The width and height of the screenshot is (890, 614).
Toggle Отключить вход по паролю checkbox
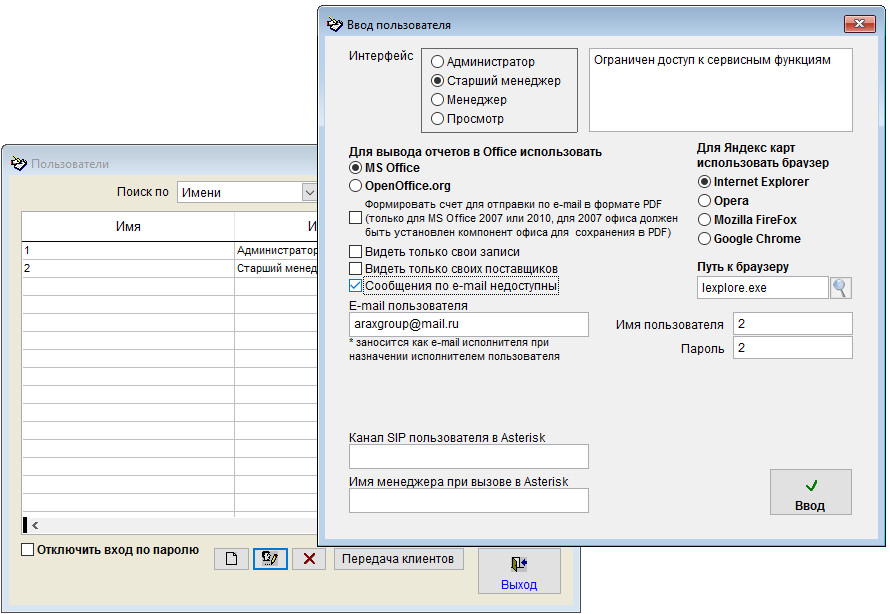point(27,549)
